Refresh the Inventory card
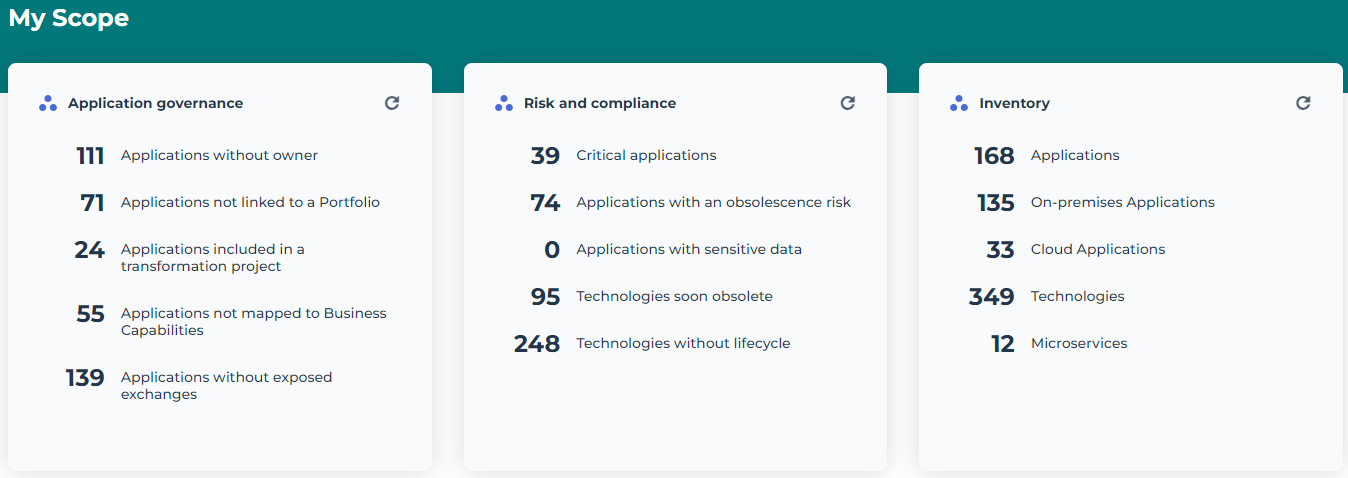Image resolution: width=1348 pixels, height=478 pixels. pyautogui.click(x=1302, y=103)
